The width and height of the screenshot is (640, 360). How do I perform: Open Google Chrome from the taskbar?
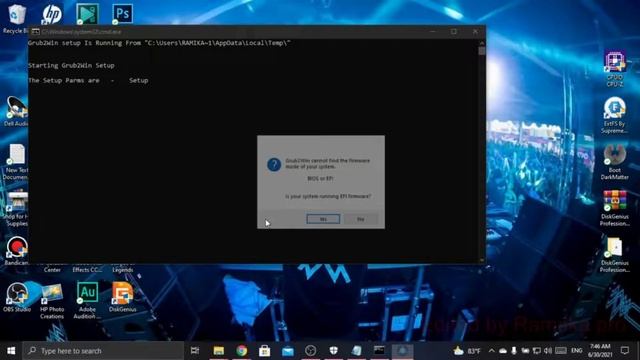pos(242,351)
